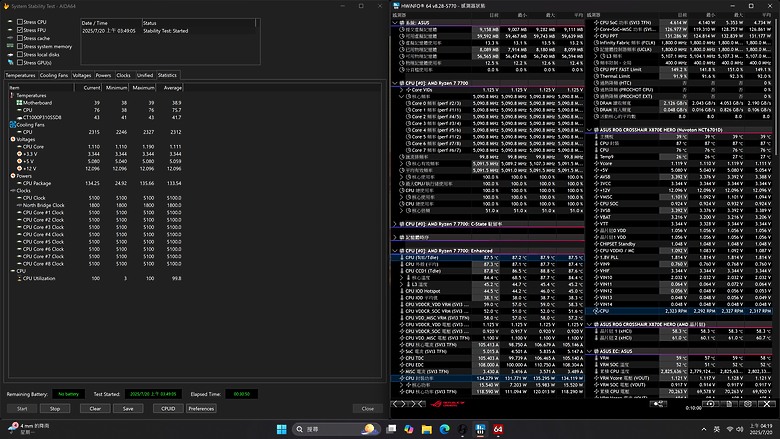The image size is (780, 439).
Task: Select the CPU Package power row
Action: (96, 183)
